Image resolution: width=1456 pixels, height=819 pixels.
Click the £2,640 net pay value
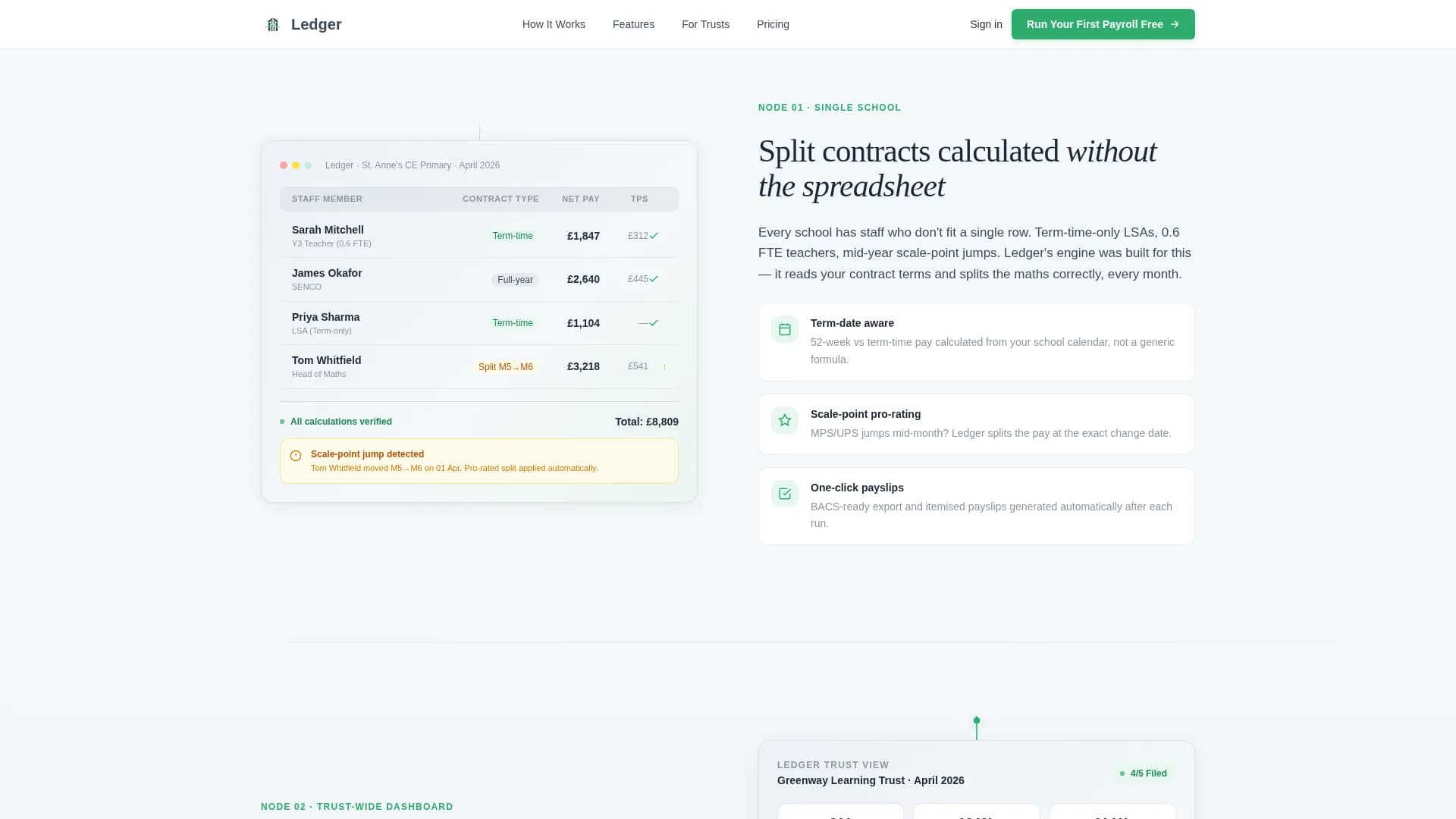tap(583, 279)
